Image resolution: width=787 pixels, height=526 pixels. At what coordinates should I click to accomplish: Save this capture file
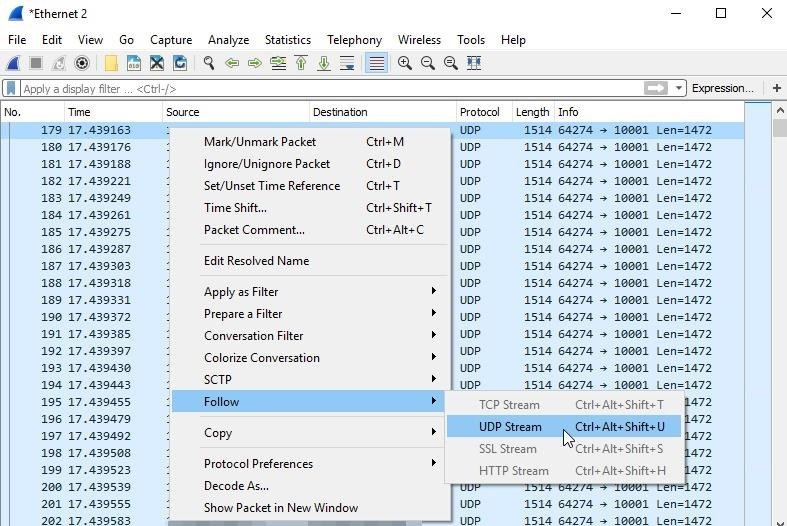pos(134,63)
